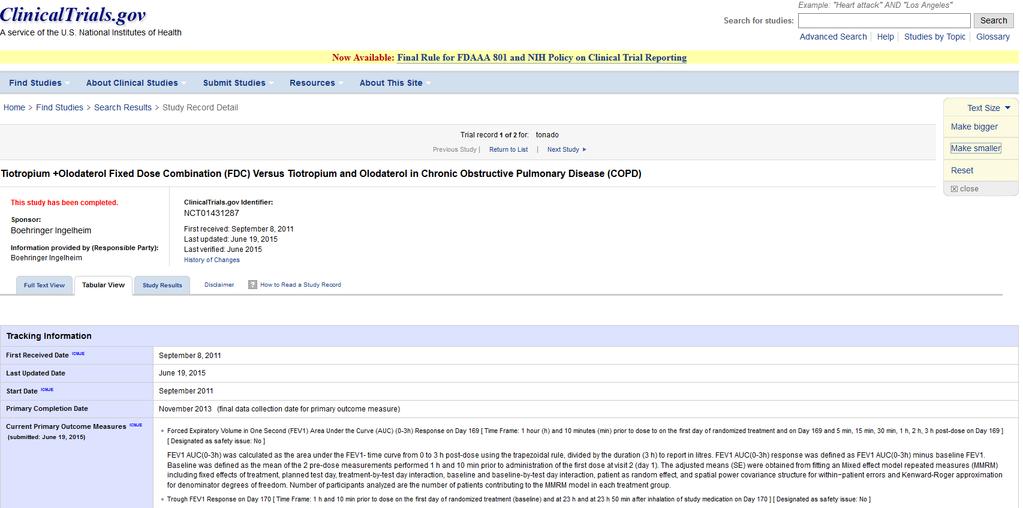Screen dimensions: 1023x508
Task: Open the Disclaimer link
Action: (x=219, y=285)
